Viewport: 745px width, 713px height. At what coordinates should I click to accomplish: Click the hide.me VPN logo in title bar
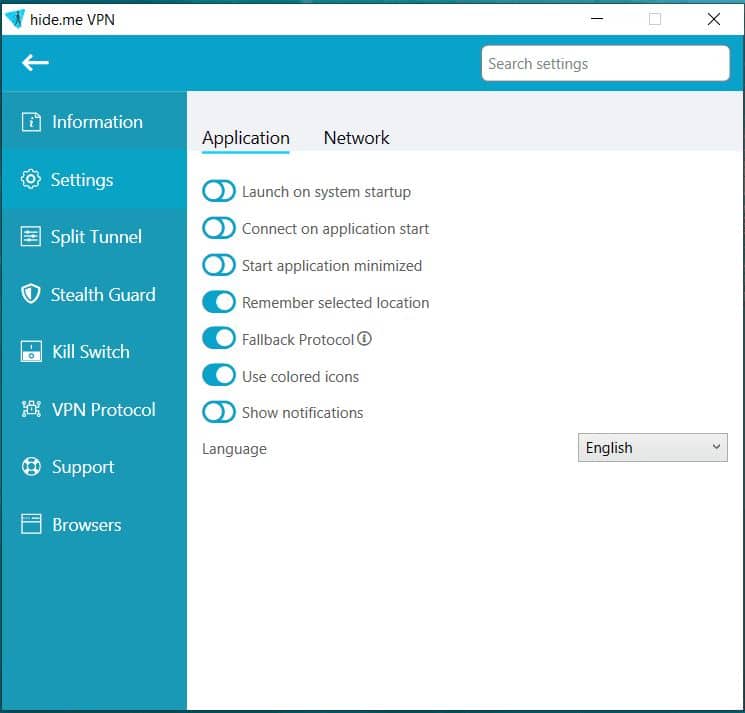click(15, 19)
